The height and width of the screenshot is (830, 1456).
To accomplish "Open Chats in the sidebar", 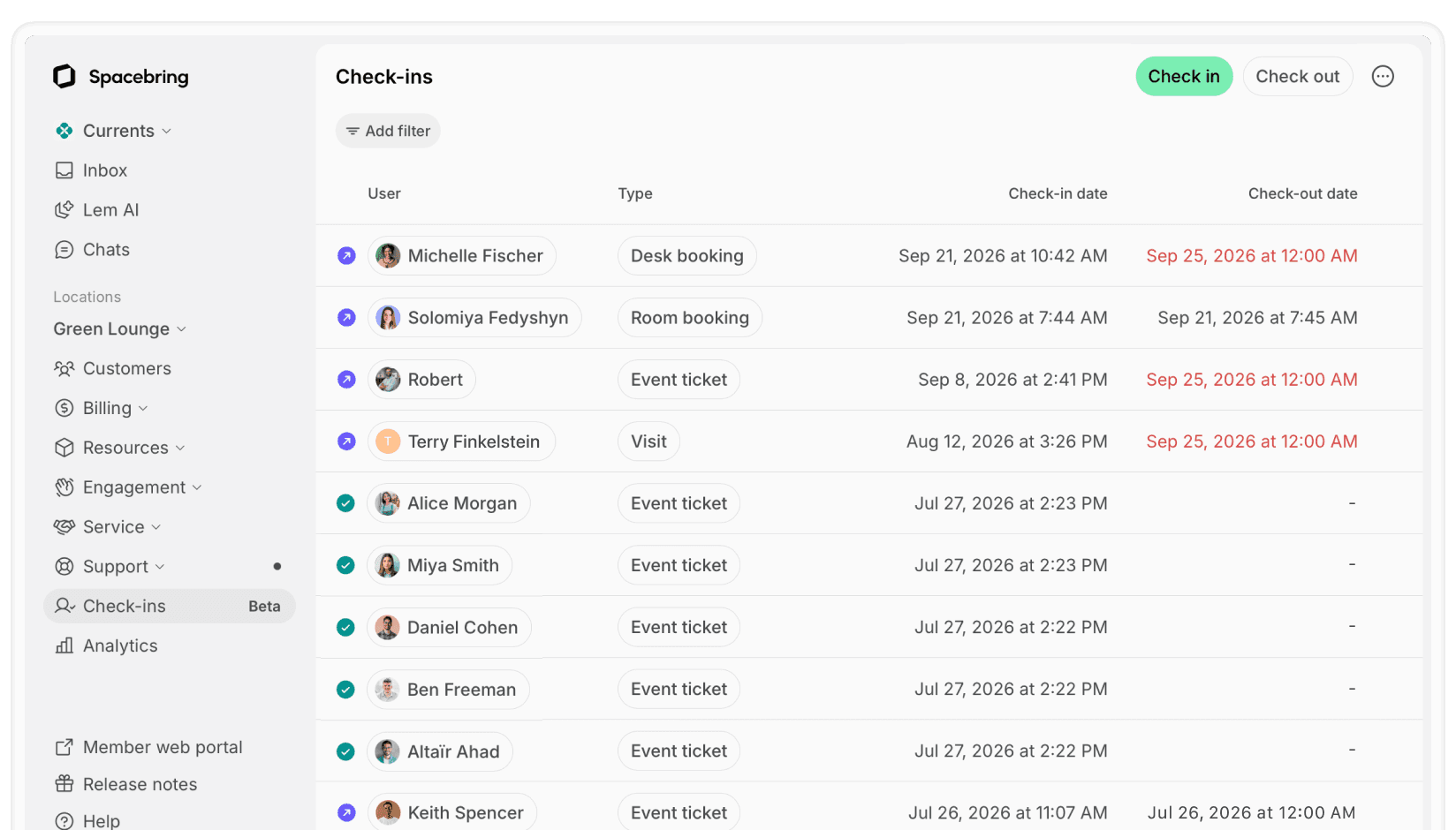I will pyautogui.click(x=106, y=250).
